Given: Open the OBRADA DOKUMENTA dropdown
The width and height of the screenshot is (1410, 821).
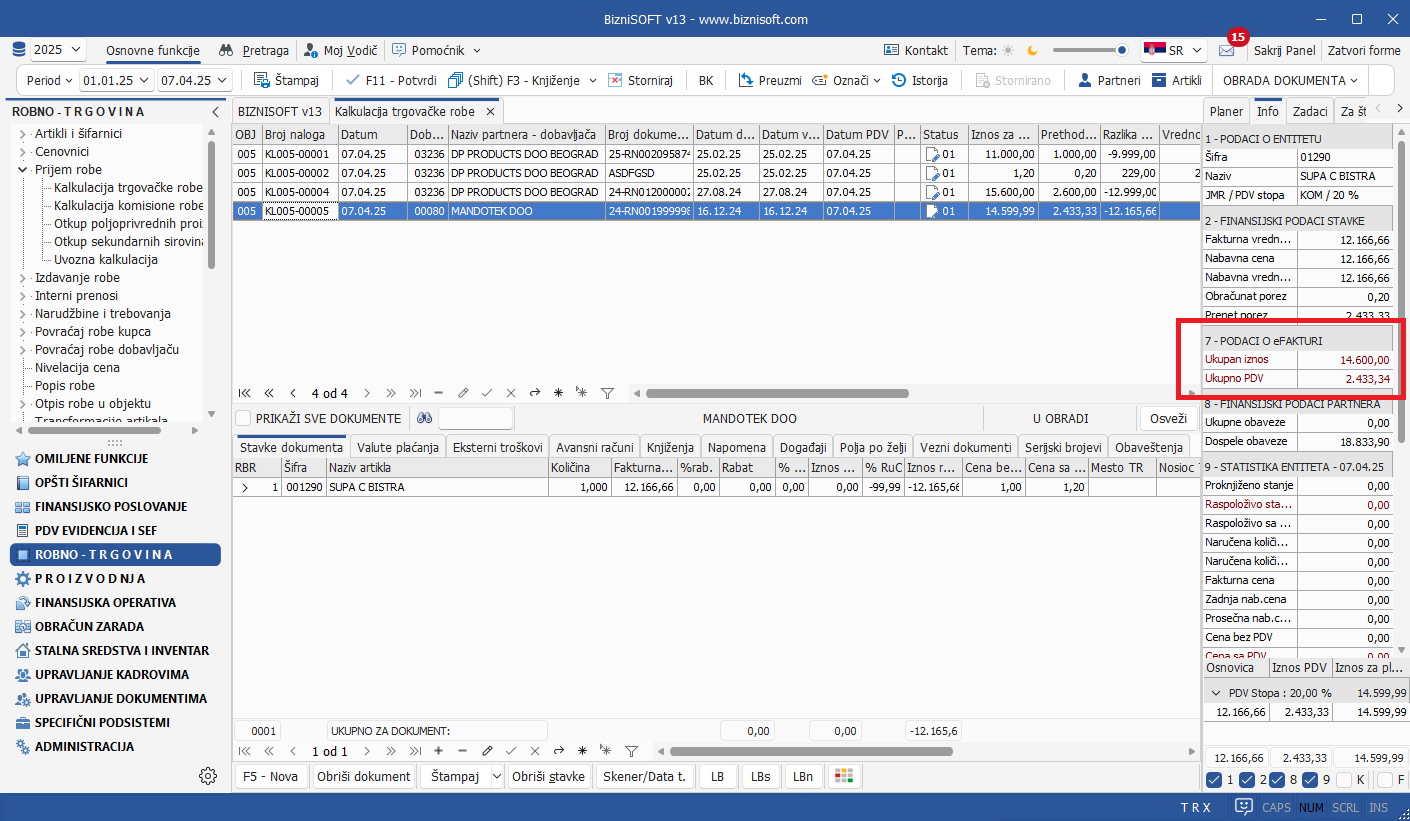Looking at the screenshot, I should (x=1290, y=80).
